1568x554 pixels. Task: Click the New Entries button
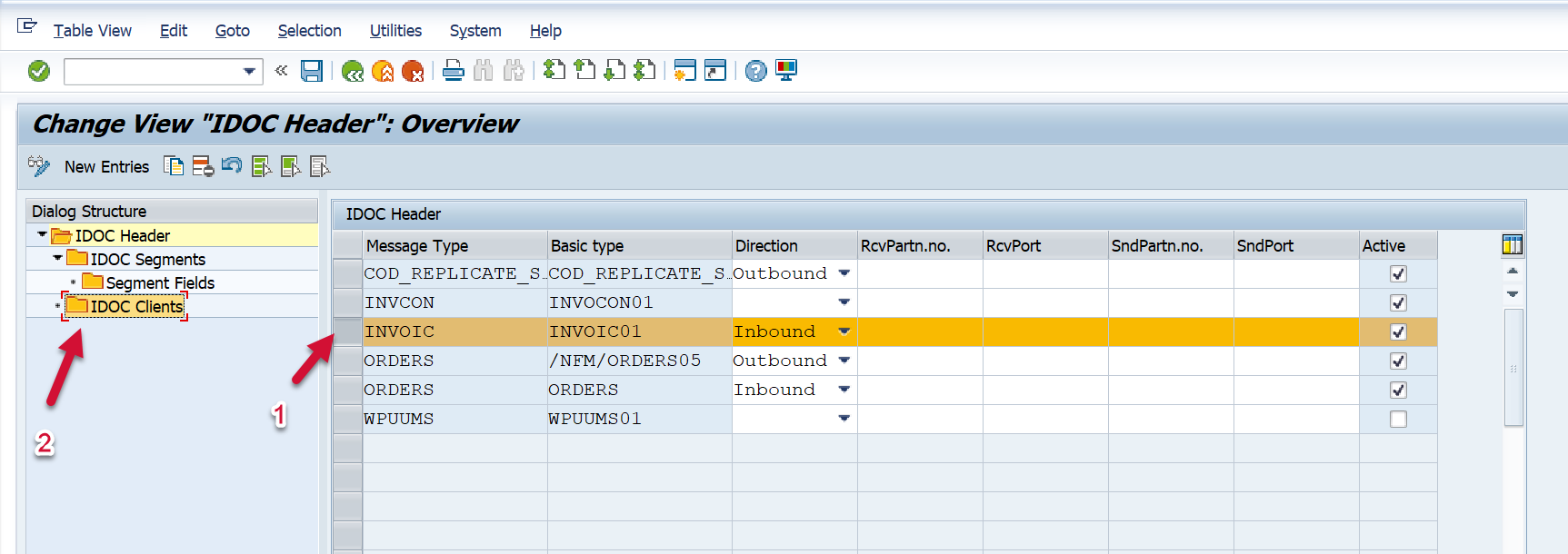coord(106,167)
